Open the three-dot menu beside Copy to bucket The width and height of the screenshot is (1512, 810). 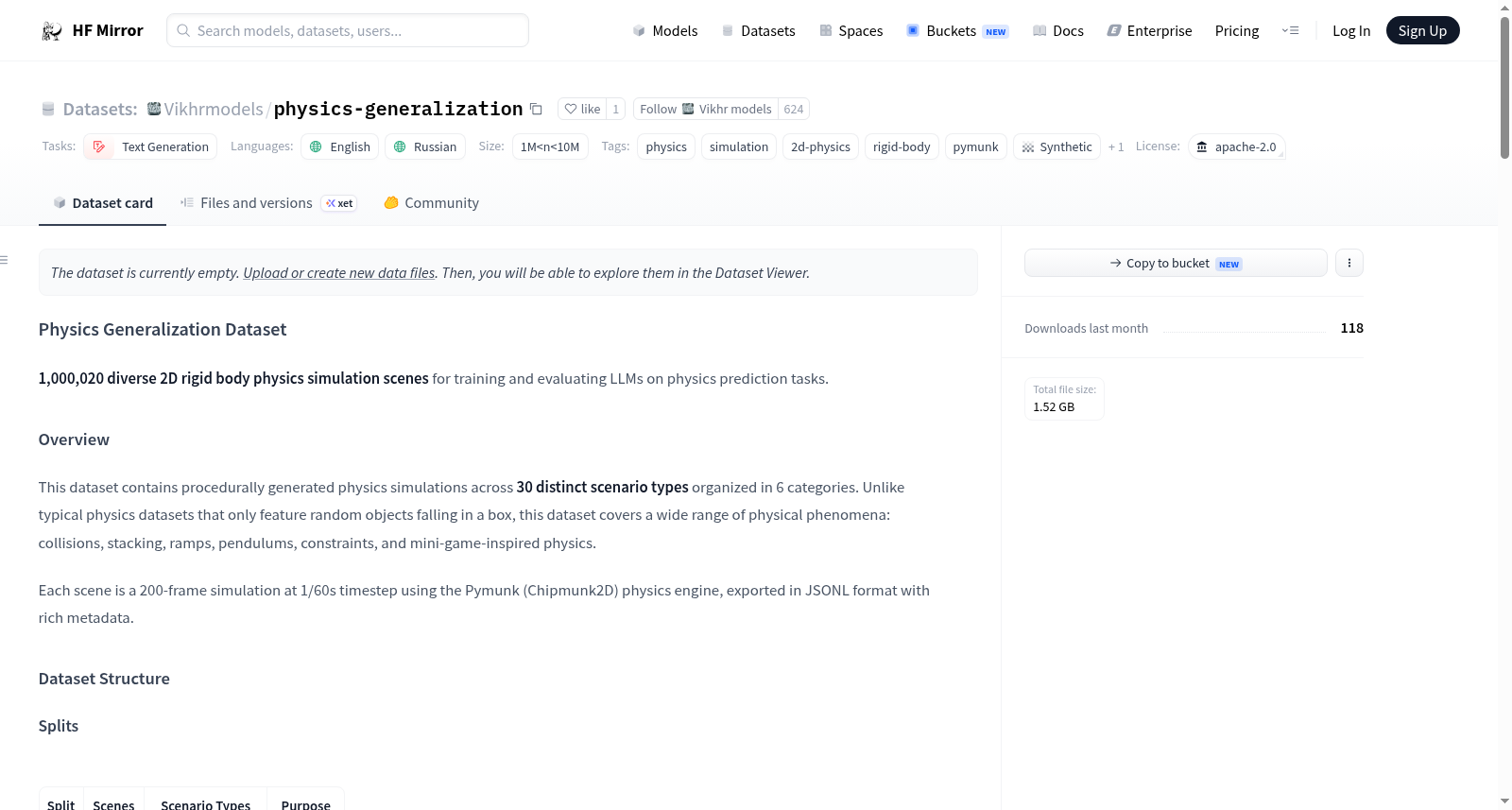click(x=1349, y=263)
